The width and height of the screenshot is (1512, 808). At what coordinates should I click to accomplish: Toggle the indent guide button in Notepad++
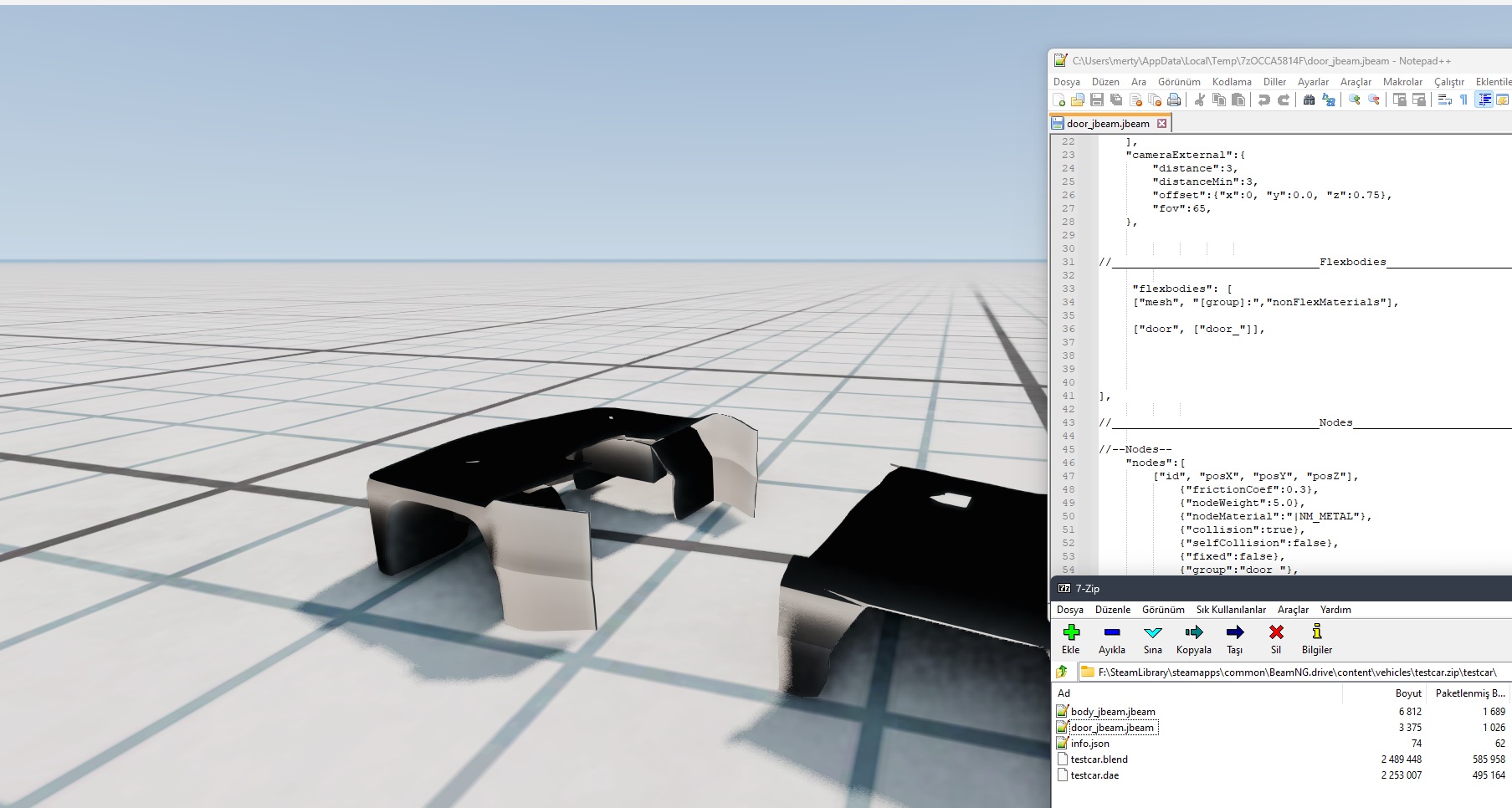coord(1484,100)
